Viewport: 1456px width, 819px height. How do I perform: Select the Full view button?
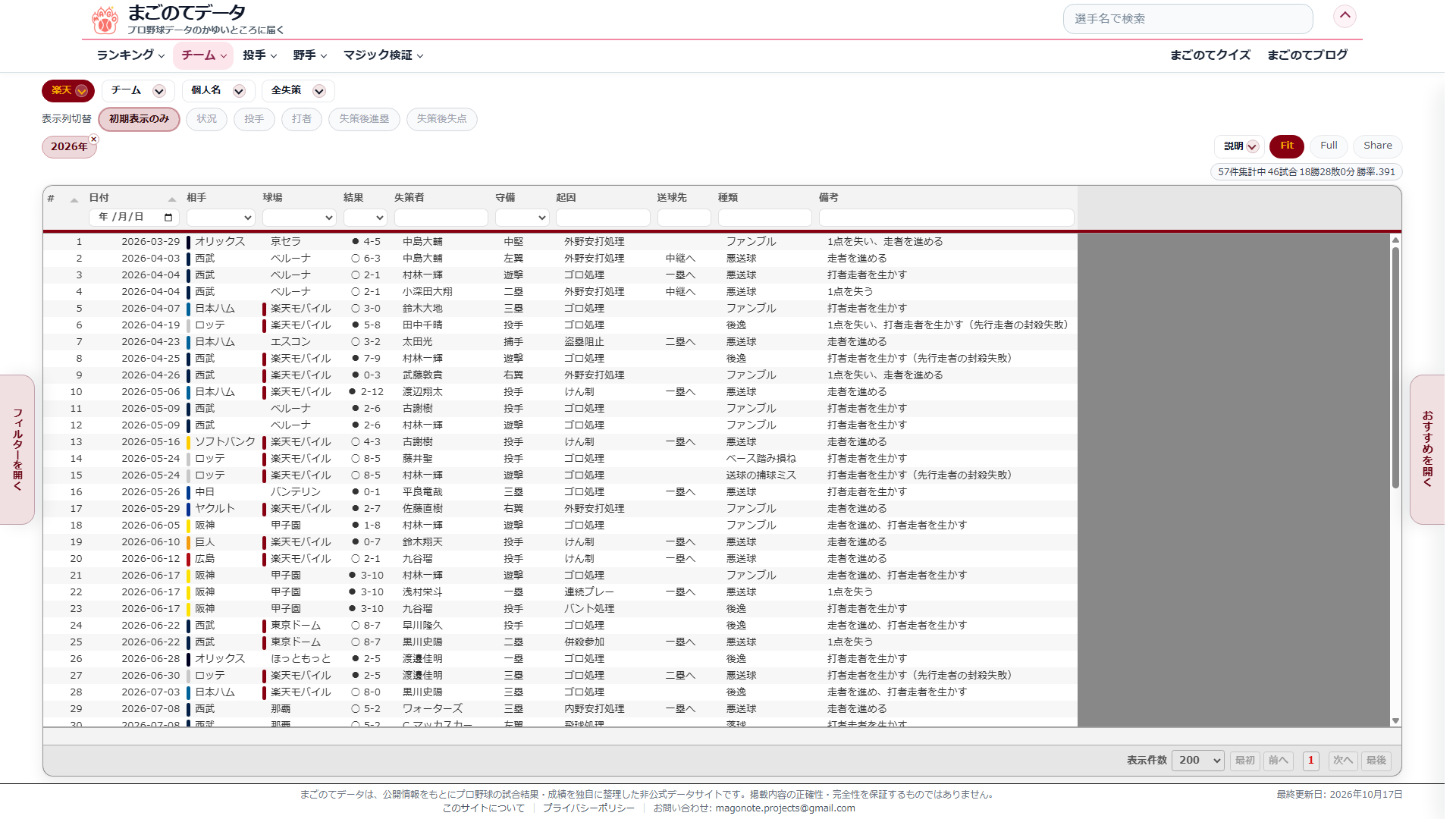[x=1329, y=146]
